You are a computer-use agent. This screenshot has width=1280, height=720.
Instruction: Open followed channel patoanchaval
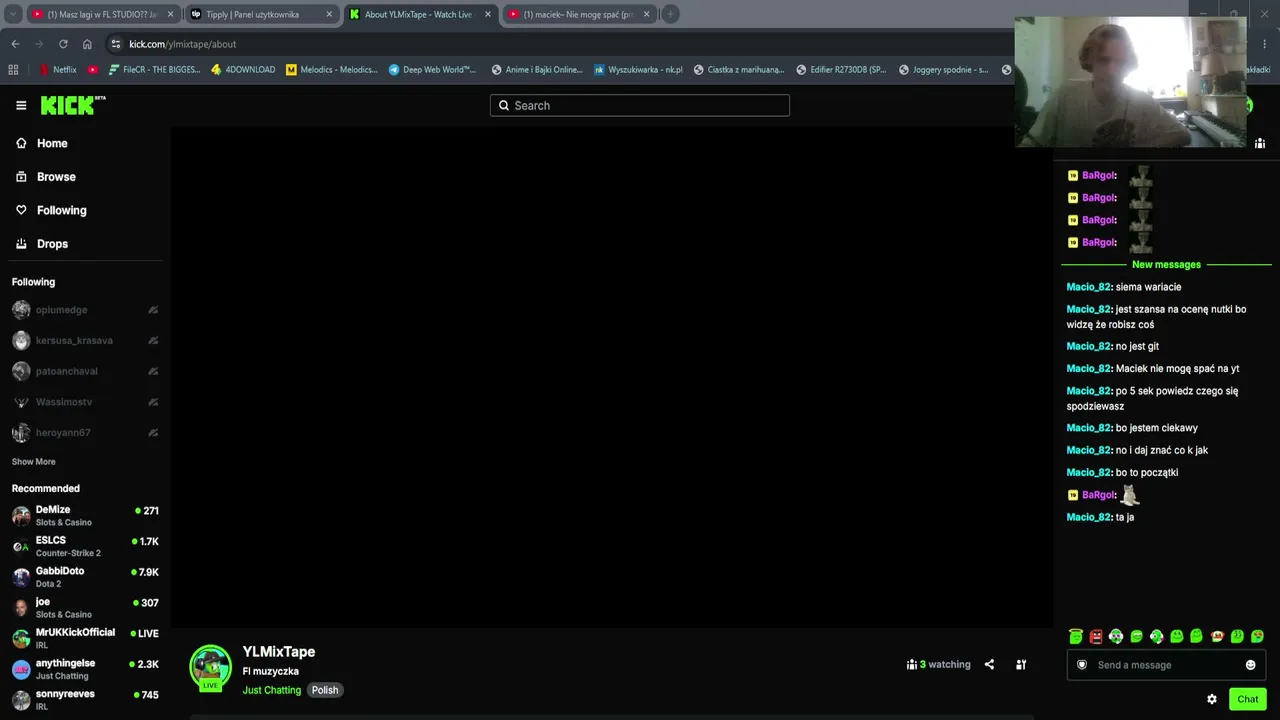85,371
